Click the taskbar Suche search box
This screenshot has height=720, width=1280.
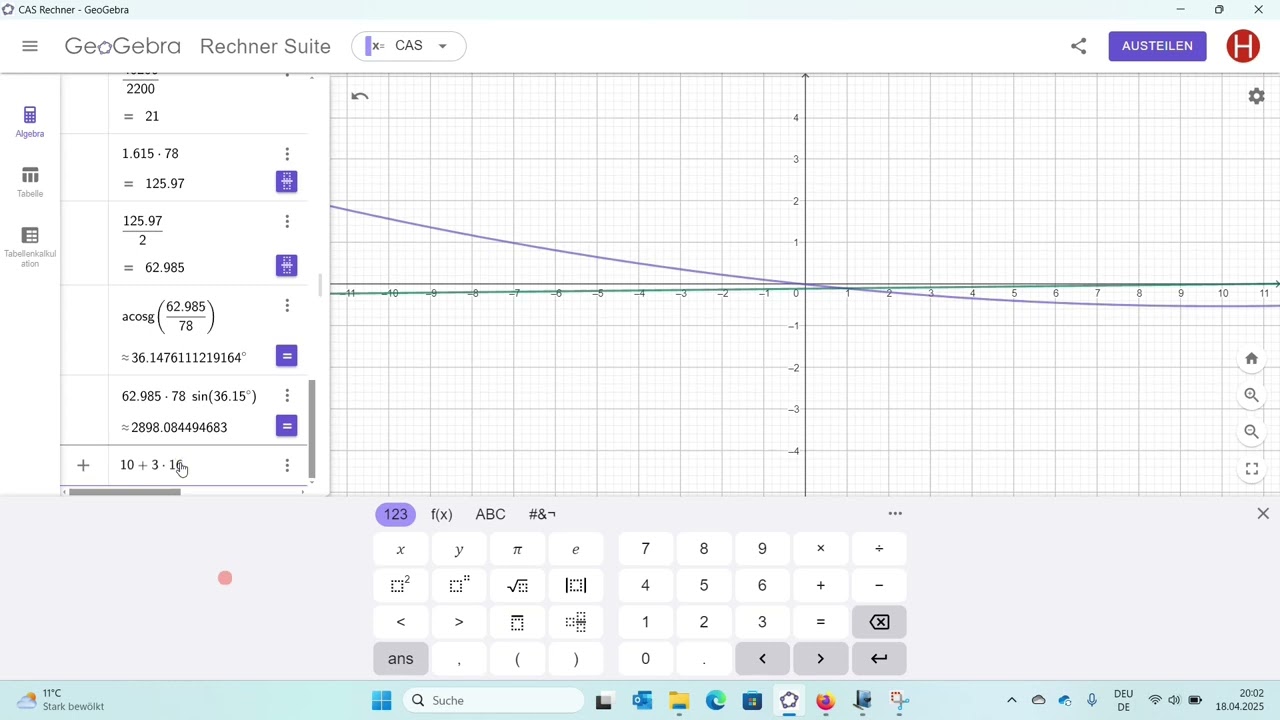494,701
